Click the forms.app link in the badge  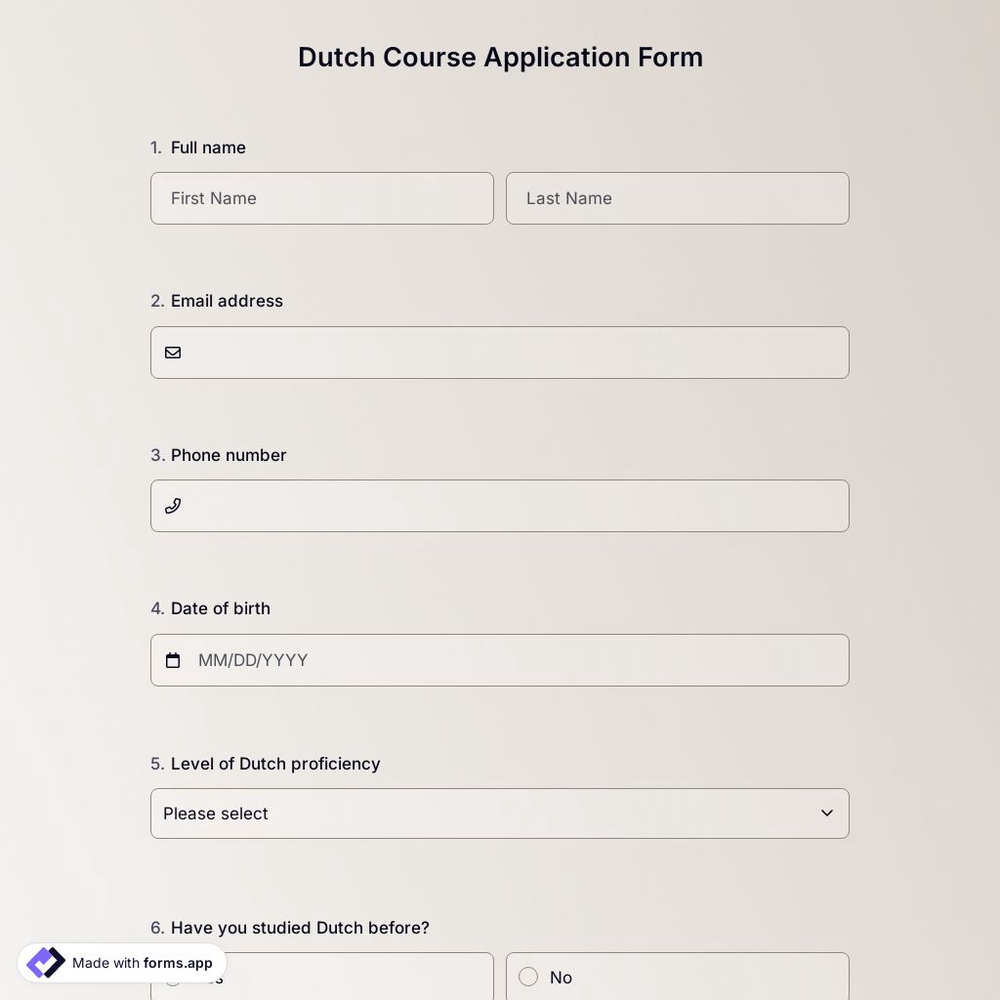pyautogui.click(x=176, y=963)
